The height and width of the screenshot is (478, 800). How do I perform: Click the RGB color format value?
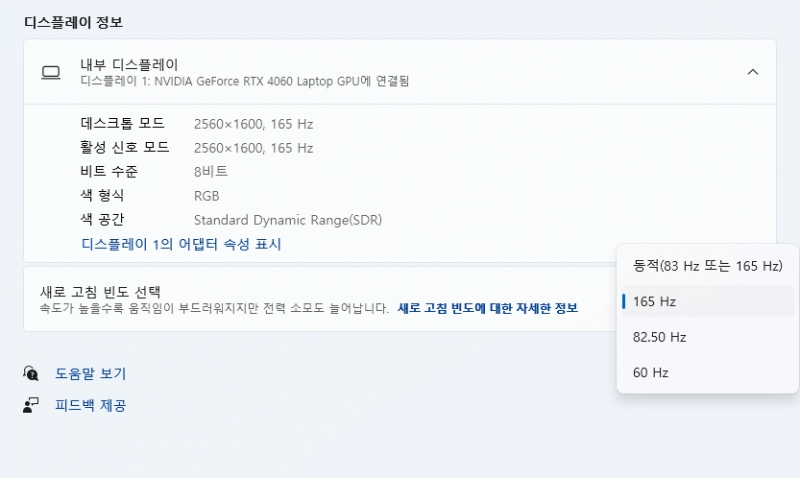tap(206, 196)
